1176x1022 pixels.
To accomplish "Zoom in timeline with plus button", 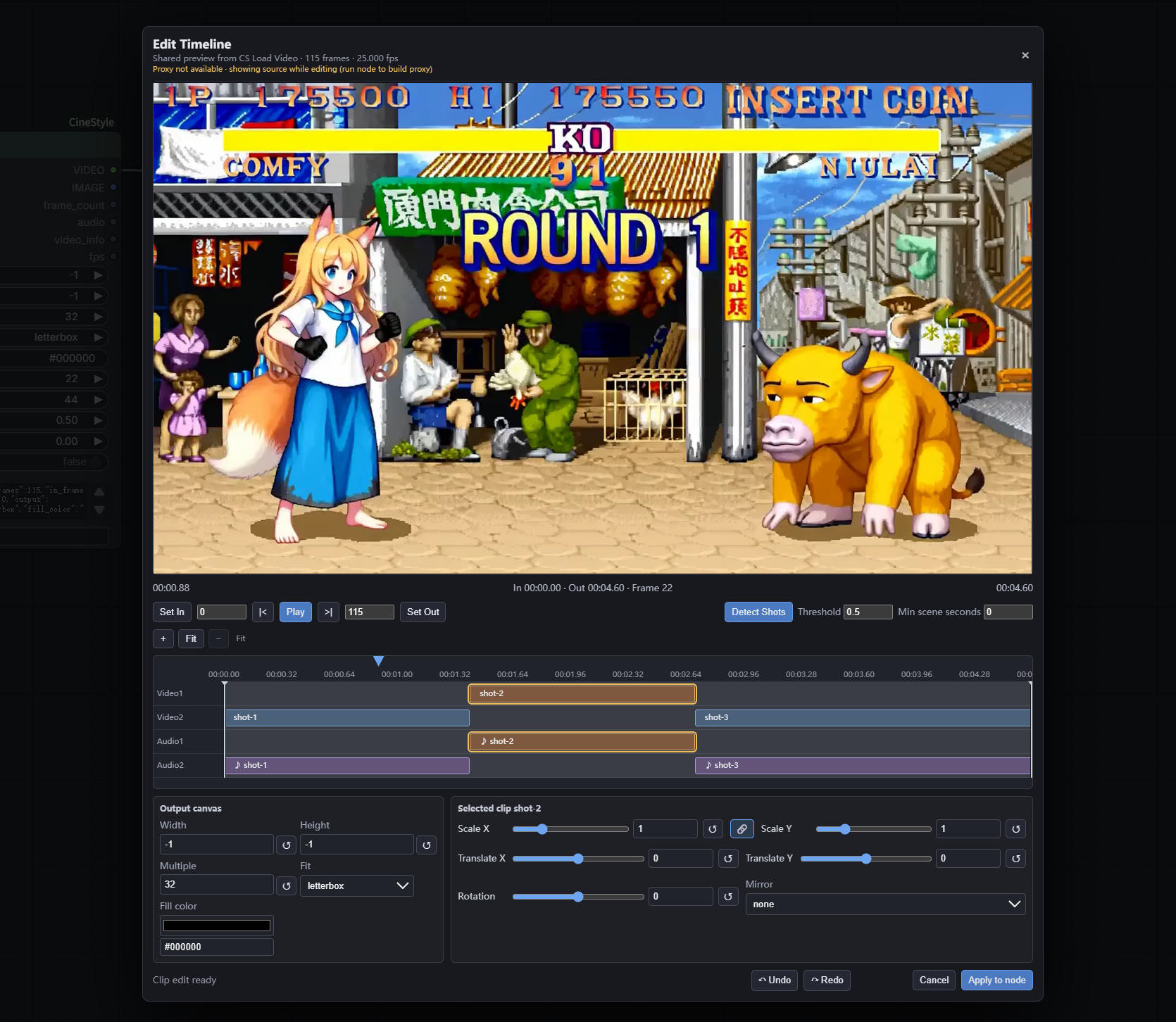I will pyautogui.click(x=163, y=638).
